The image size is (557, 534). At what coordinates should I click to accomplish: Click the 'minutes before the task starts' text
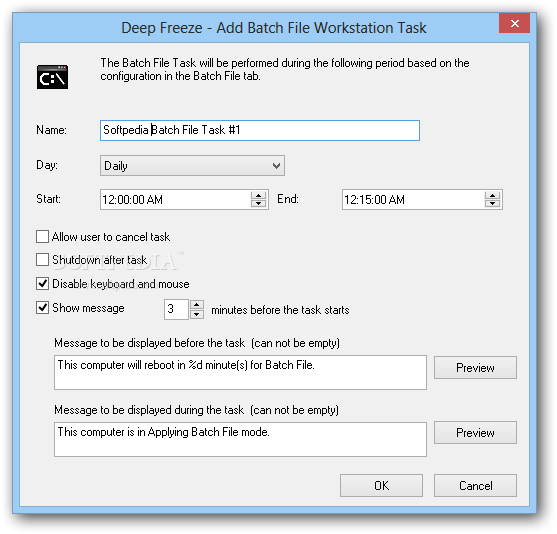point(280,310)
